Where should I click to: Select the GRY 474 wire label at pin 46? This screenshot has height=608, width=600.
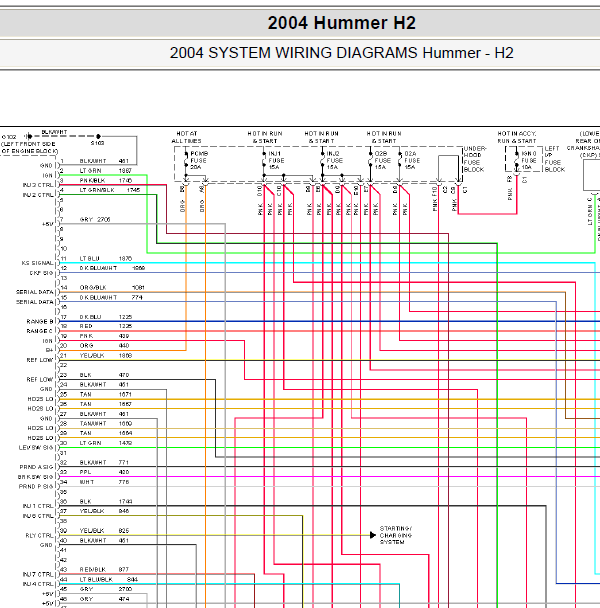104,599
